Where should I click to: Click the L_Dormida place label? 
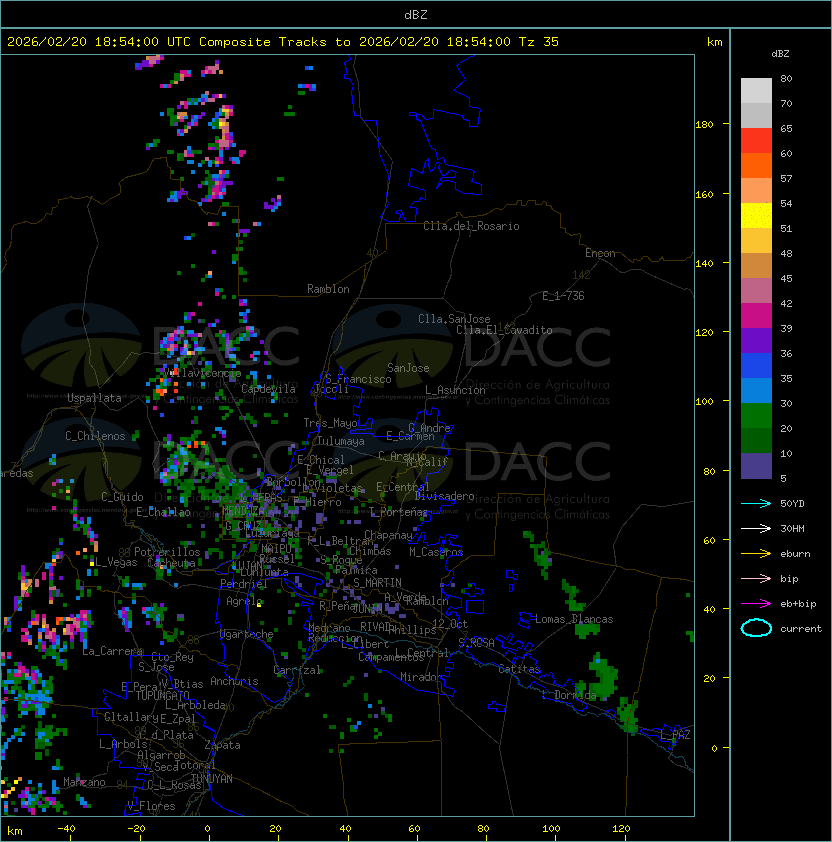[569, 695]
